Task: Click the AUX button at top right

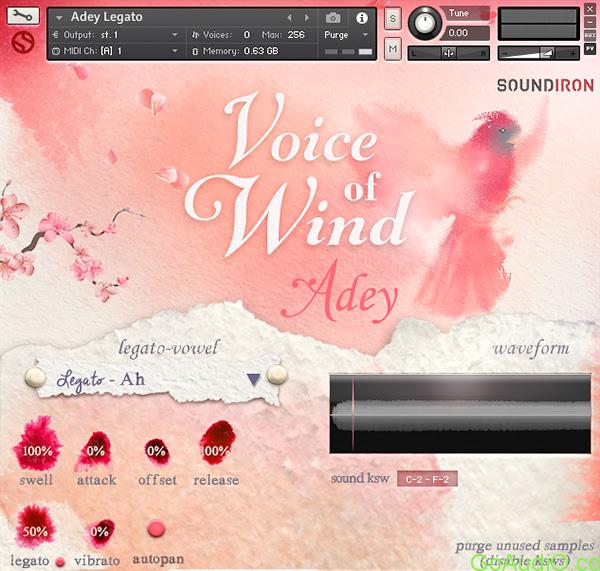Action: coord(590,36)
